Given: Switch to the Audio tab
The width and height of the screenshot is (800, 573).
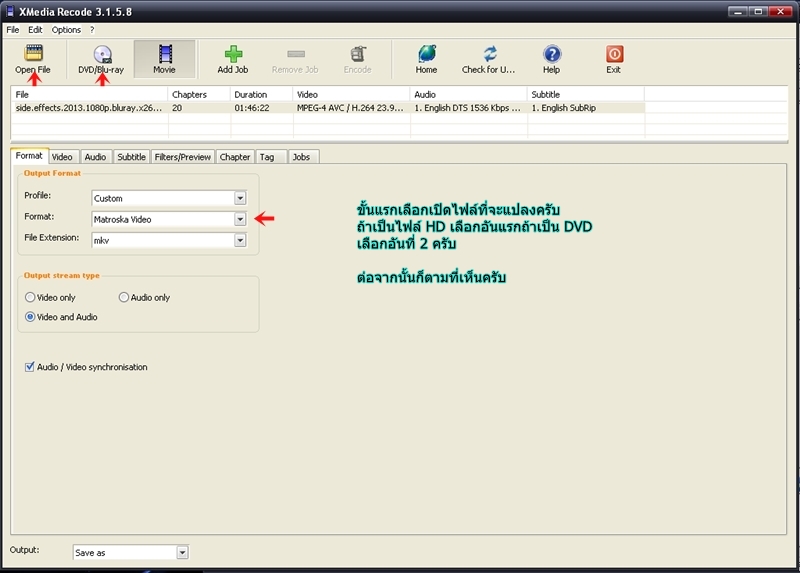Looking at the screenshot, I should (x=95, y=157).
